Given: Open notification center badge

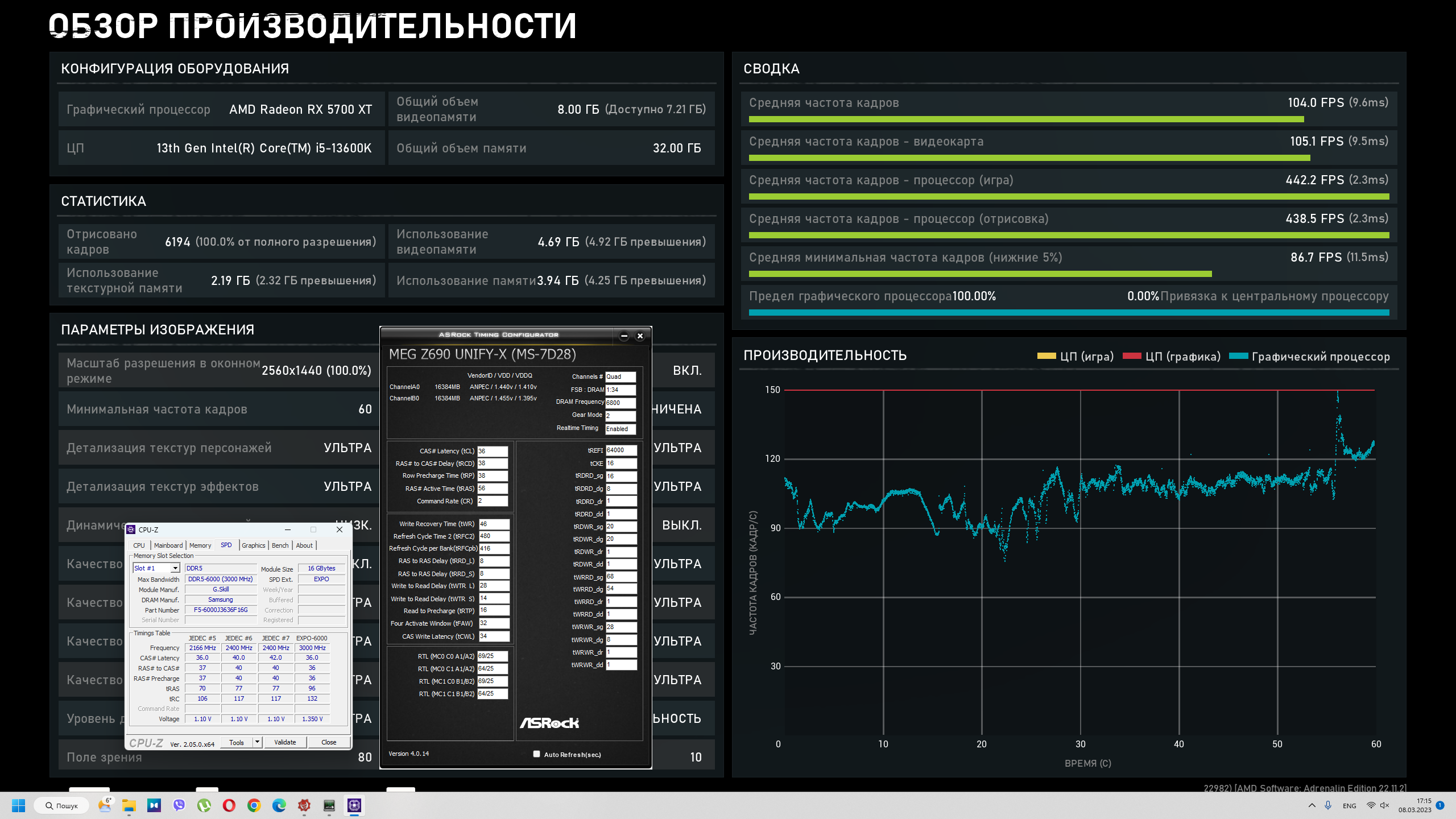Looking at the screenshot, I should 1440,805.
